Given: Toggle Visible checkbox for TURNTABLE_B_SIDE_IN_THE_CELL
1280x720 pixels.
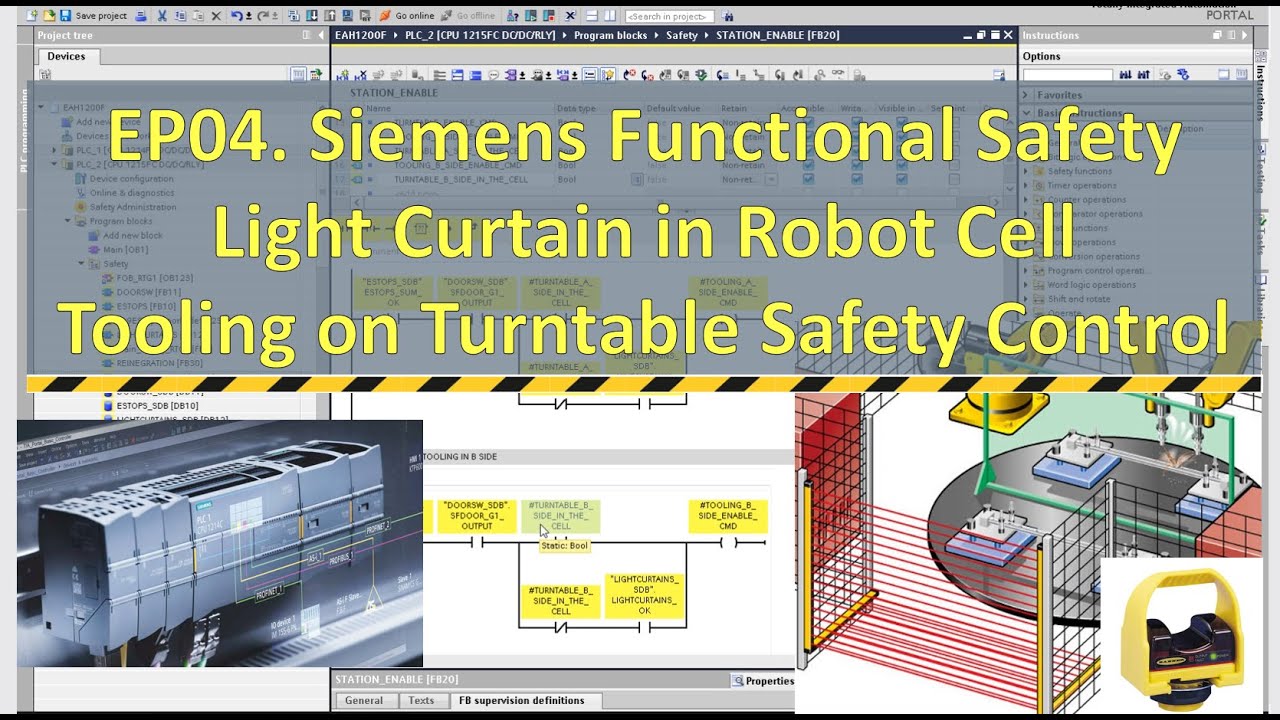Looking at the screenshot, I should click(x=902, y=179).
